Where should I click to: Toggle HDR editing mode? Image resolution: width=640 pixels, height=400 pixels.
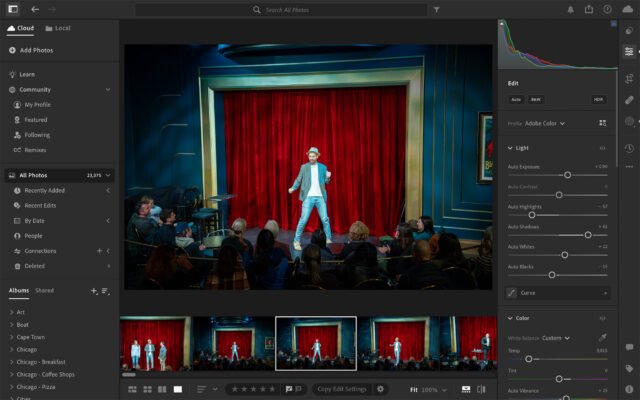pyautogui.click(x=598, y=100)
